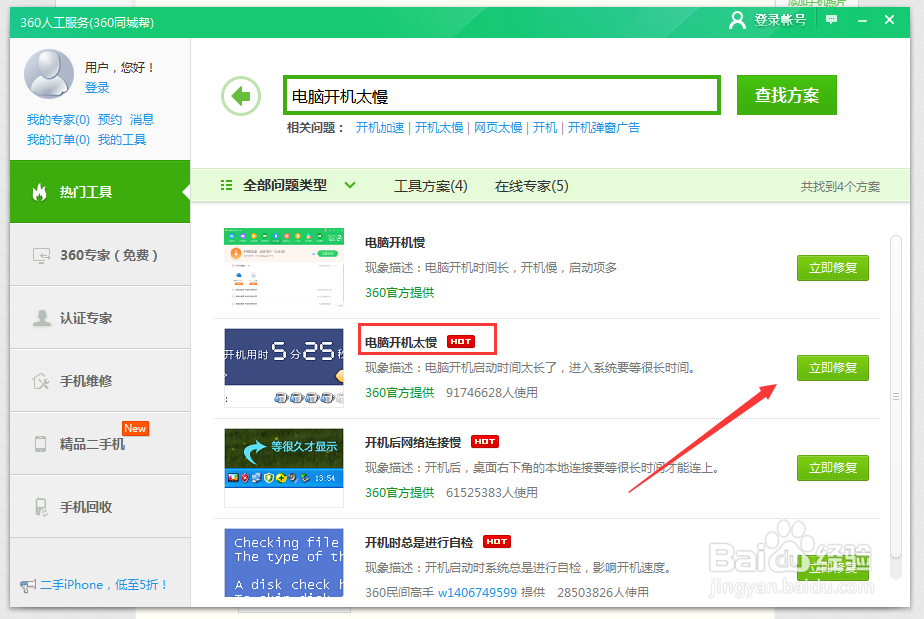Switch to 在线专家(5) tab
The image size is (924, 619).
tap(532, 186)
